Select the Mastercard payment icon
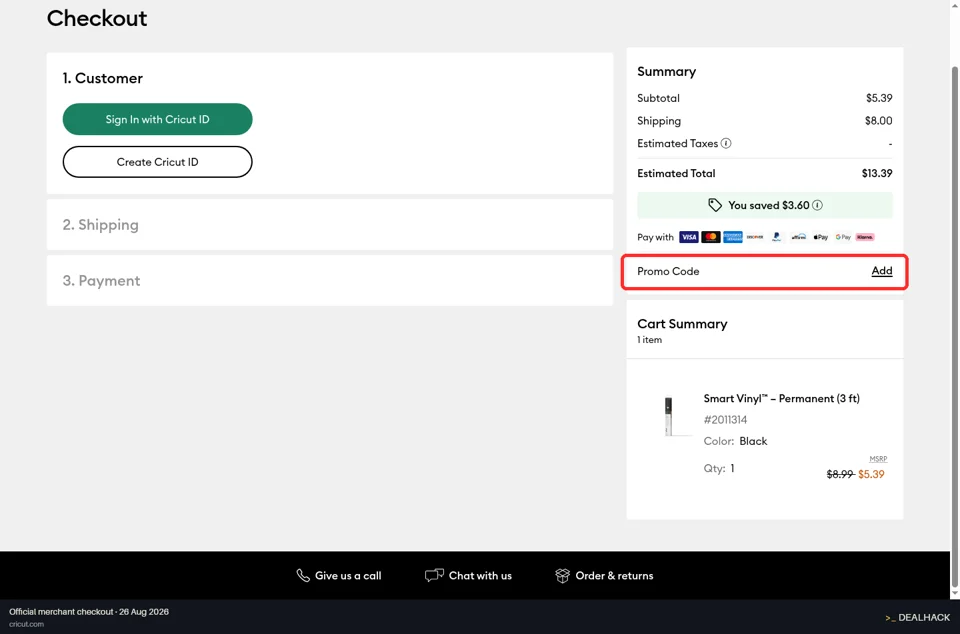The image size is (960, 634). click(x=711, y=237)
